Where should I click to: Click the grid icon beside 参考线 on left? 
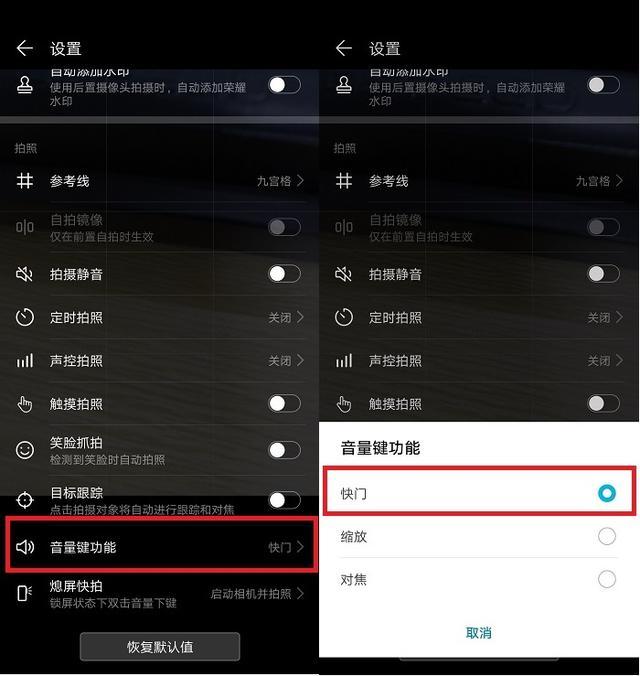coord(25,181)
